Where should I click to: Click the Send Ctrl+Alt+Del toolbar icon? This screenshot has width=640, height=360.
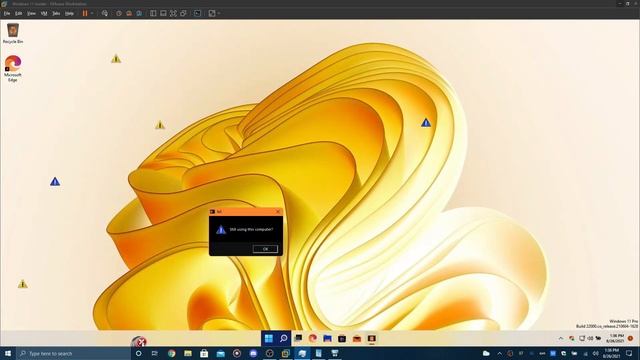pyautogui.click(x=105, y=13)
